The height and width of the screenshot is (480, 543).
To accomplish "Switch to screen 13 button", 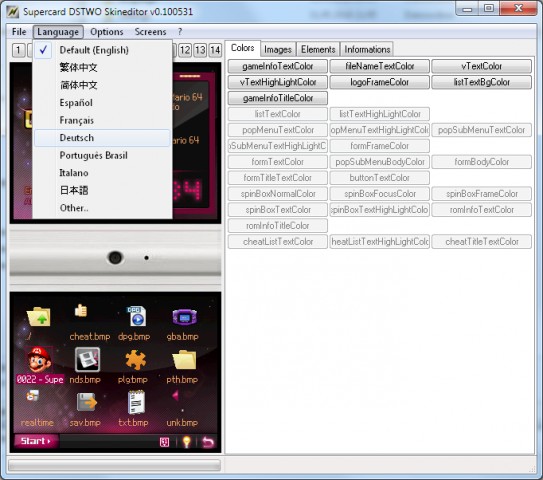I will 200,50.
